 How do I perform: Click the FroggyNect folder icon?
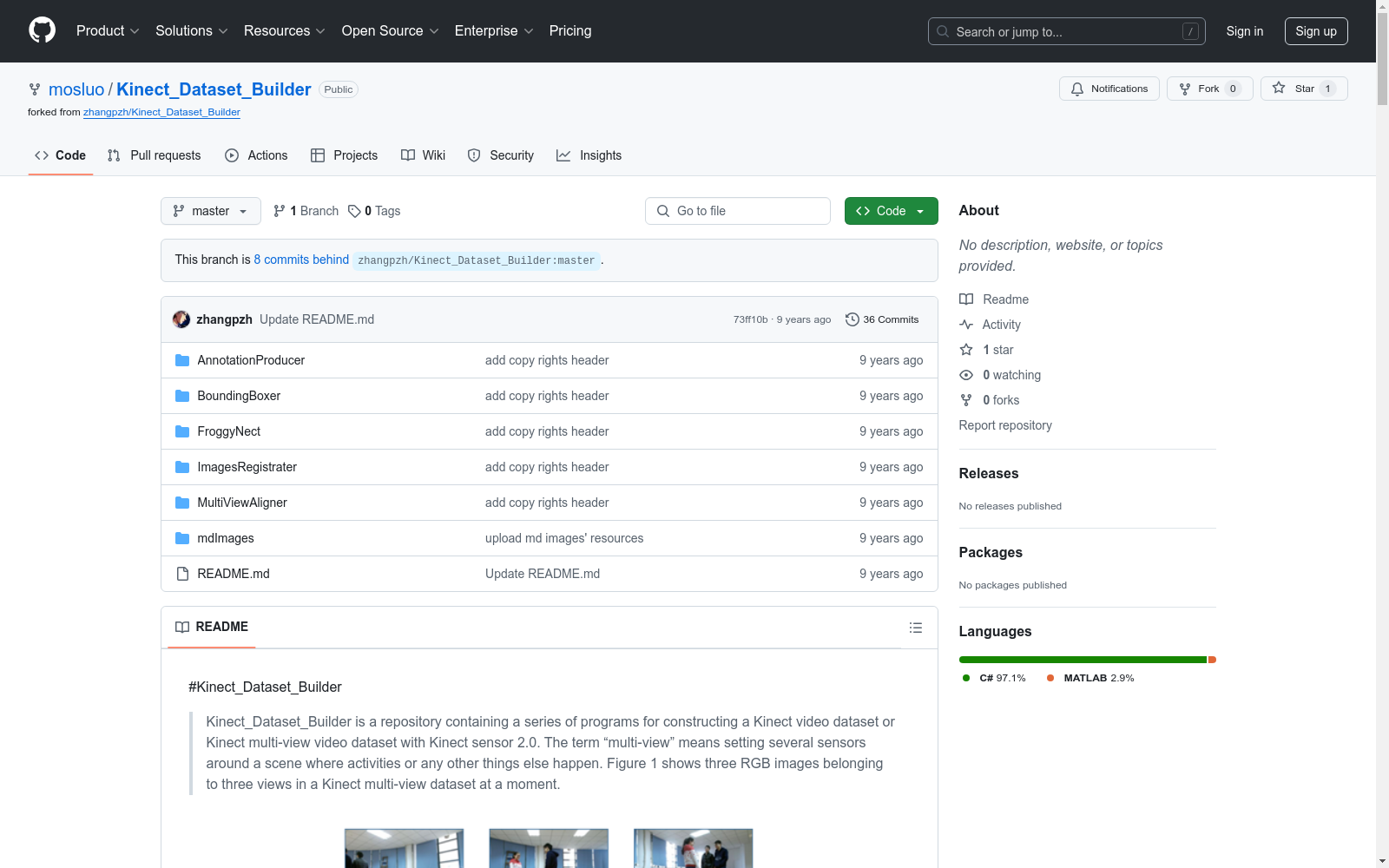pos(182,431)
